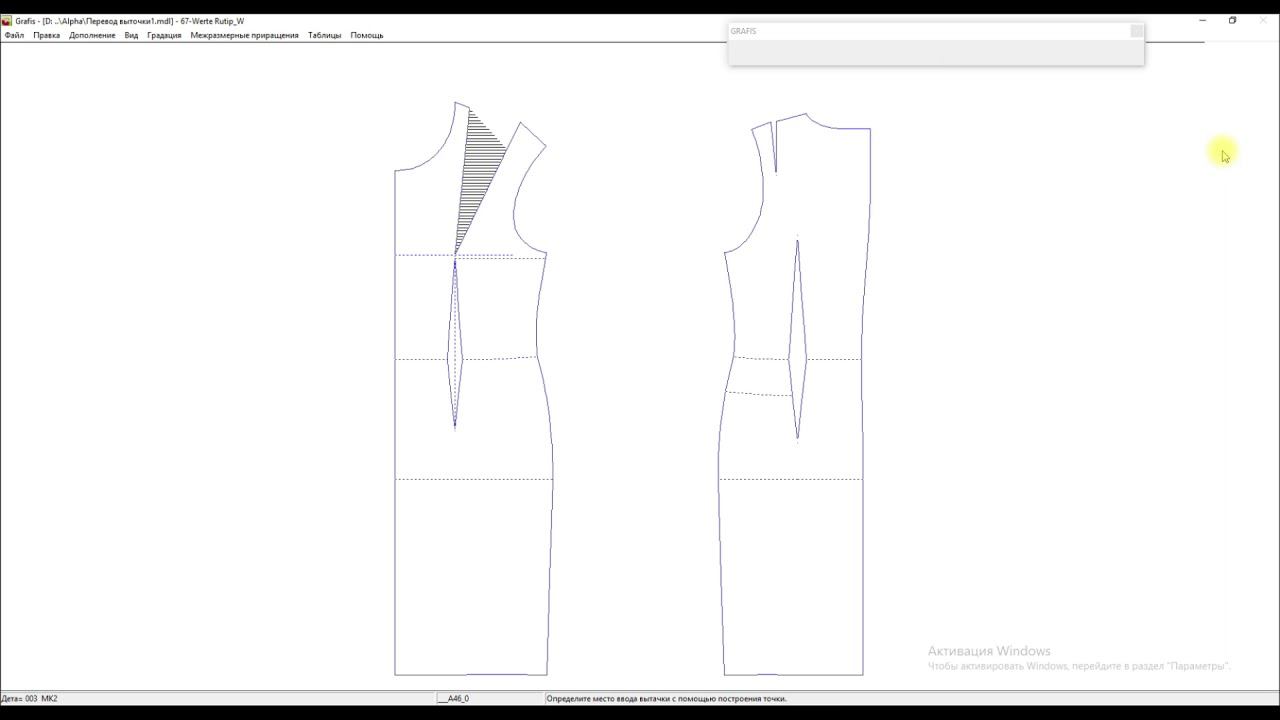Open the Файл menu

pyautogui.click(x=14, y=35)
